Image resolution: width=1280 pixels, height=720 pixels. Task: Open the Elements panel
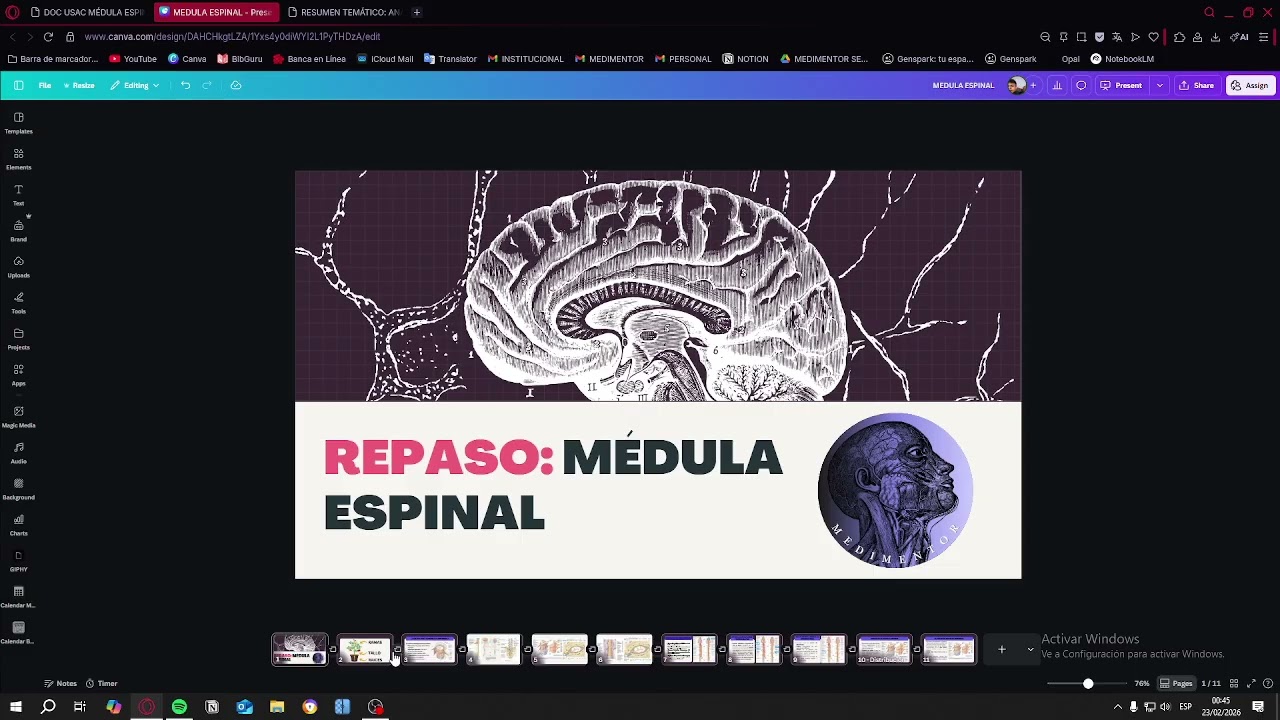click(x=18, y=158)
